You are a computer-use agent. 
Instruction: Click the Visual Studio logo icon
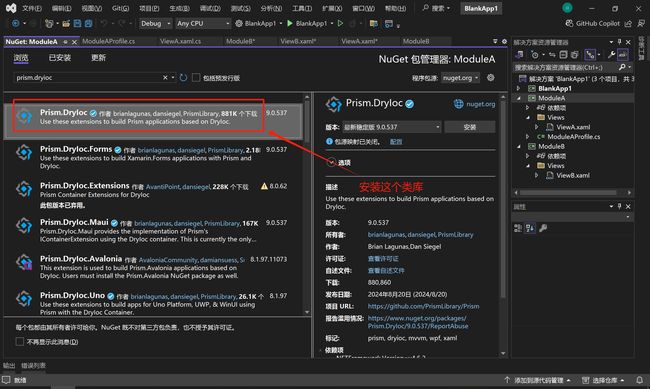(x=11, y=8)
